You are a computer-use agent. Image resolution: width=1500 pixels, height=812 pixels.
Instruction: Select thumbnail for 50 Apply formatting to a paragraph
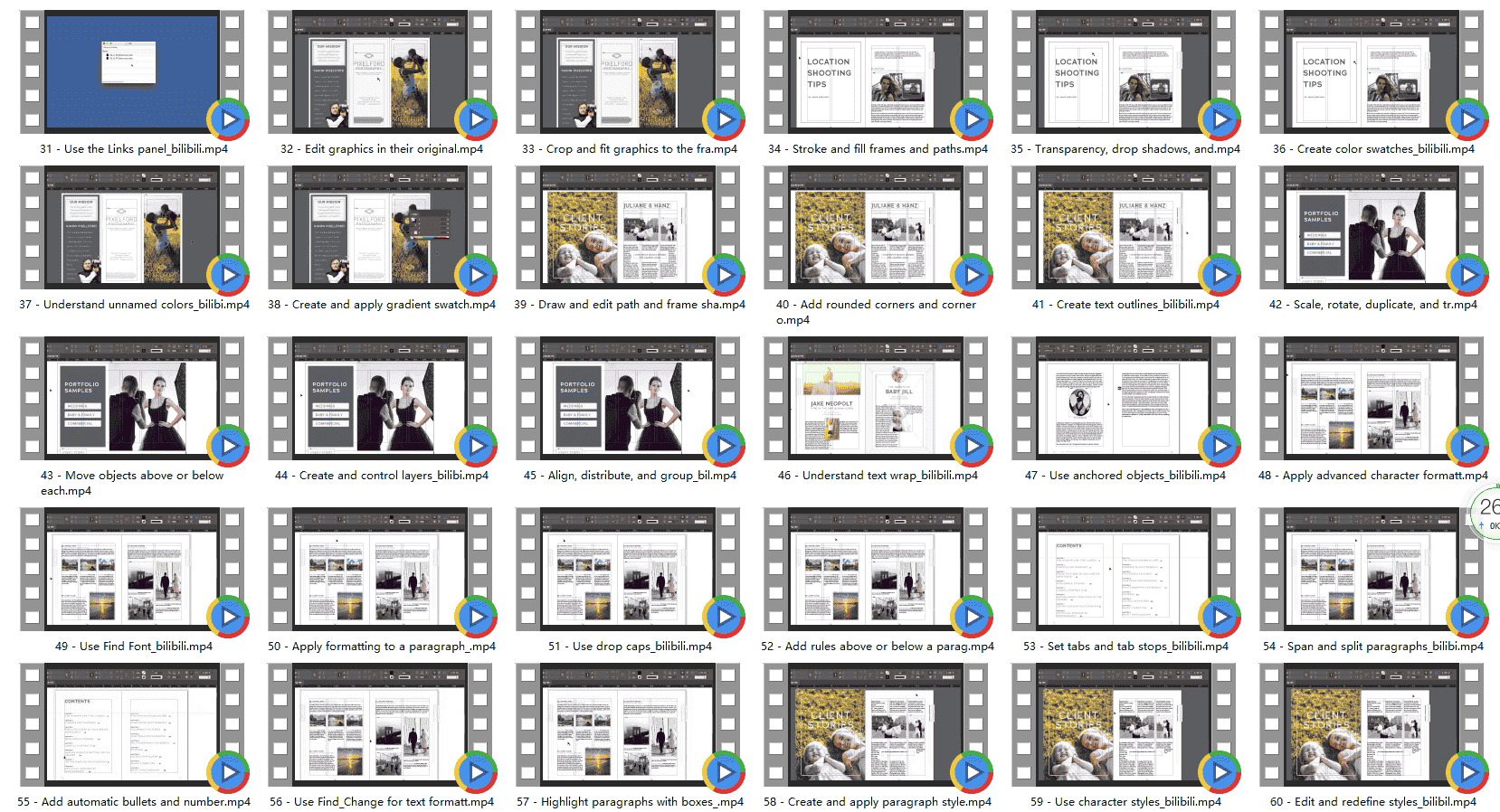point(380,570)
